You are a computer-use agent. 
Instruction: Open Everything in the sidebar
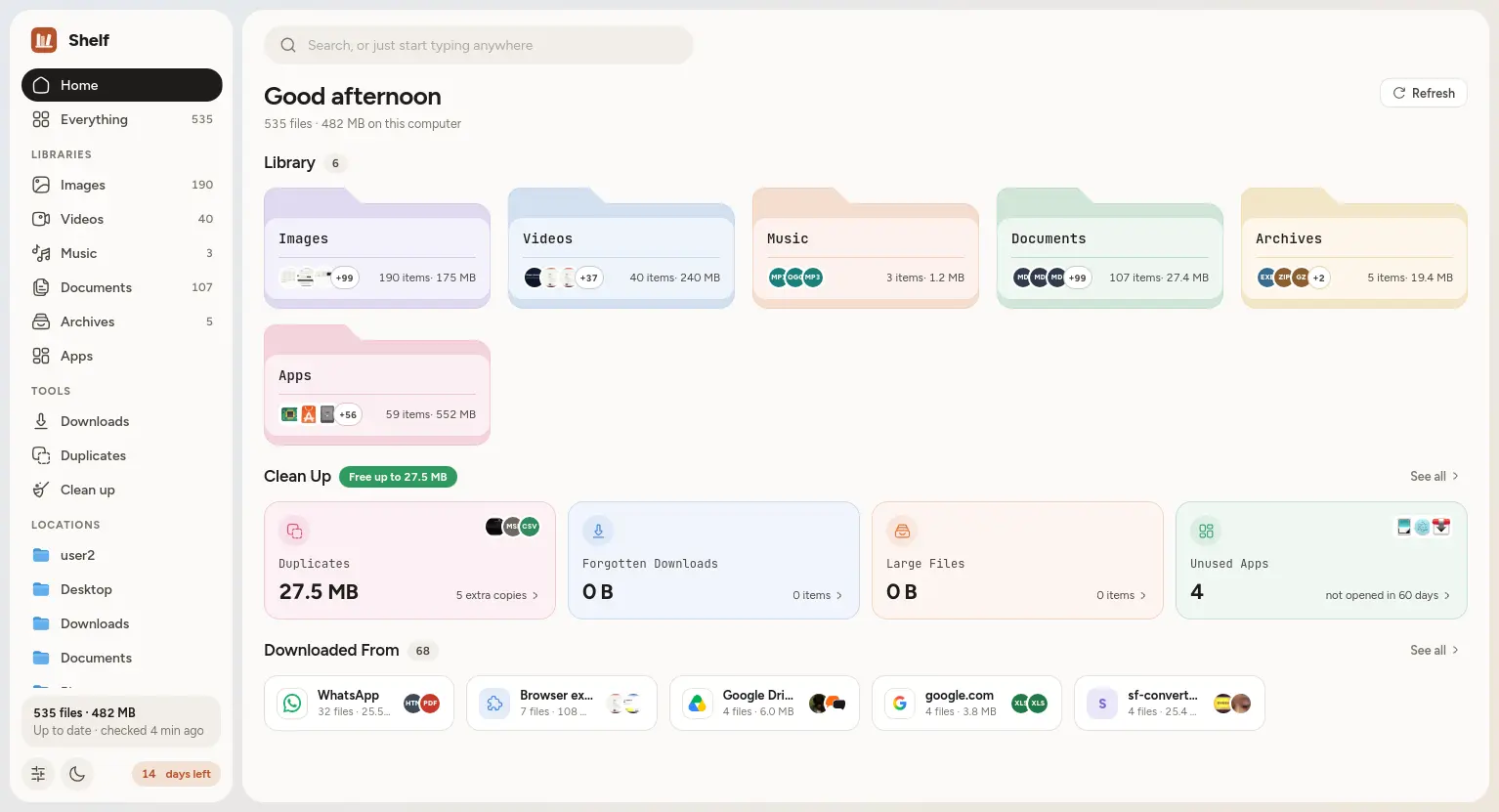tap(122, 119)
